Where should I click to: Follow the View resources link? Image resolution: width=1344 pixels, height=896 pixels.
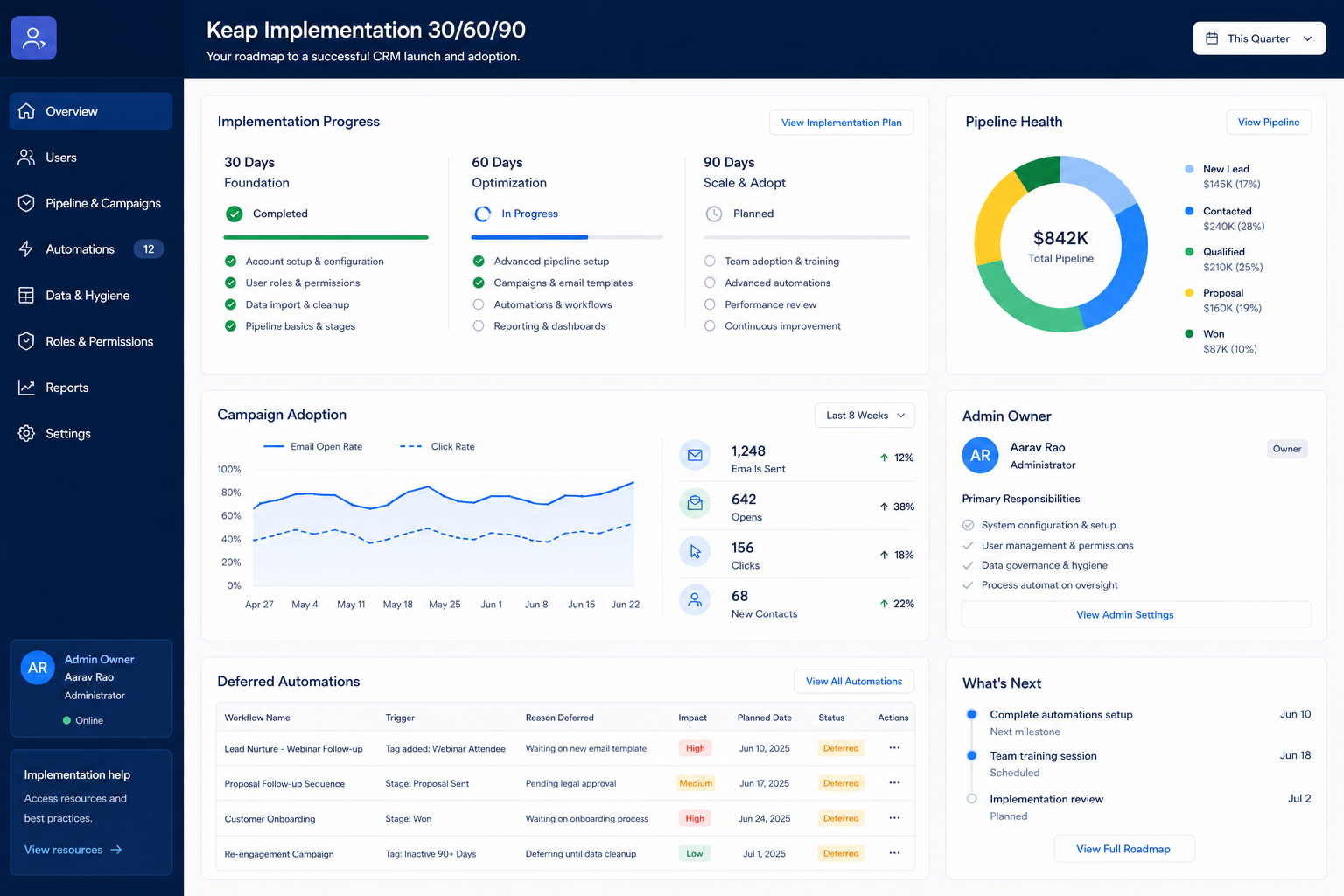click(73, 850)
